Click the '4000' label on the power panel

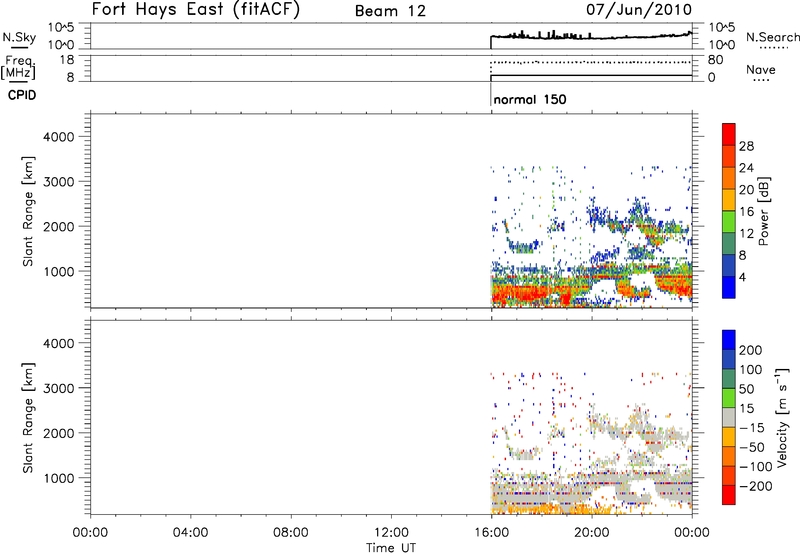58,137
